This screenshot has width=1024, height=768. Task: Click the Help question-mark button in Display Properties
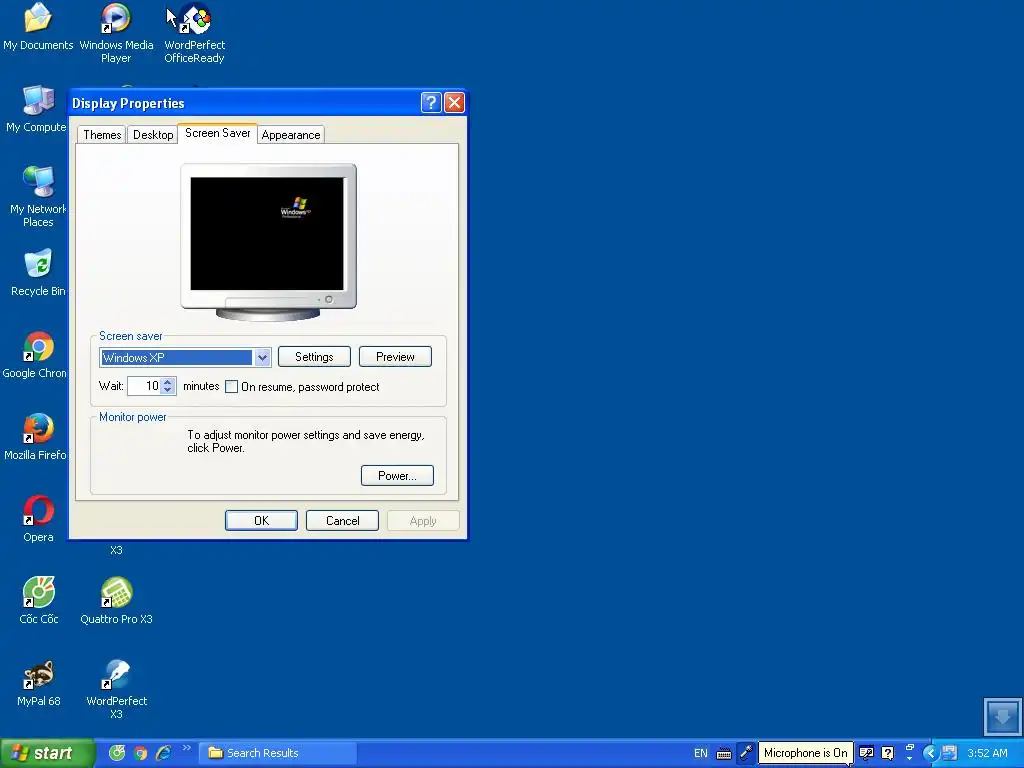(431, 103)
